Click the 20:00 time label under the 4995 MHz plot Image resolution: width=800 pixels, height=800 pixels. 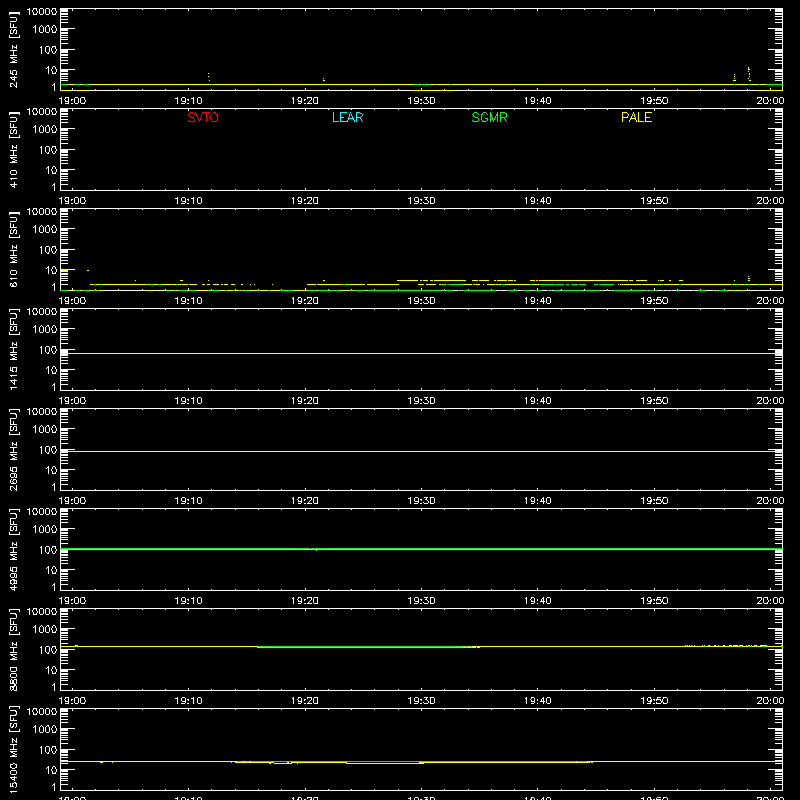click(770, 601)
